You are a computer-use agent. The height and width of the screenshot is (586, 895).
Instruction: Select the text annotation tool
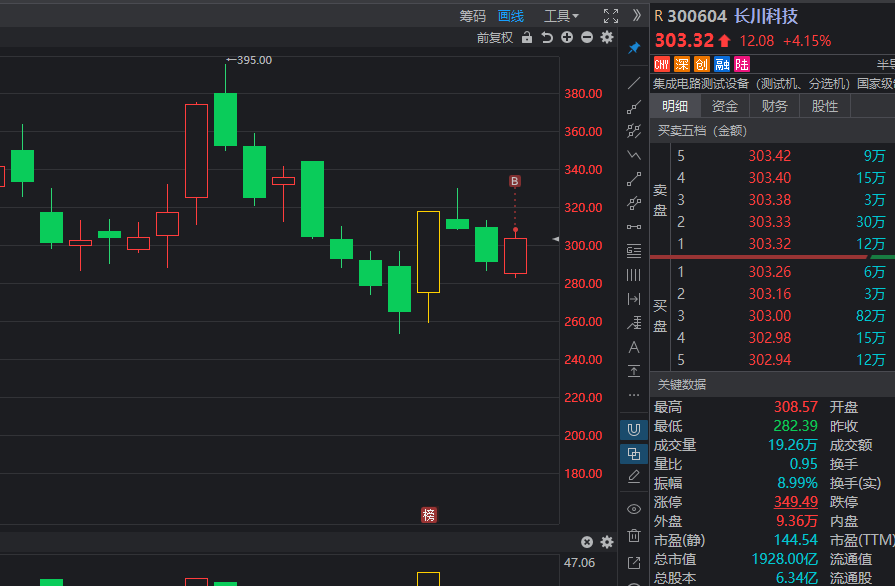coord(634,347)
